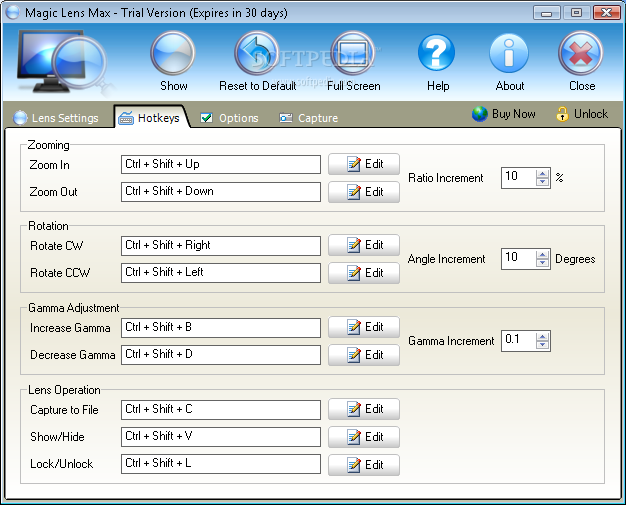Image resolution: width=626 pixels, height=505 pixels.
Task: Click the Capture to File hotkey field
Action: click(221, 410)
